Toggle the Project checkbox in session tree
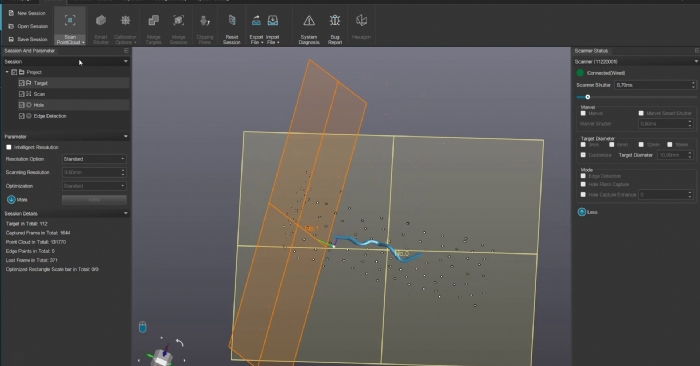700x366 pixels. (14, 72)
